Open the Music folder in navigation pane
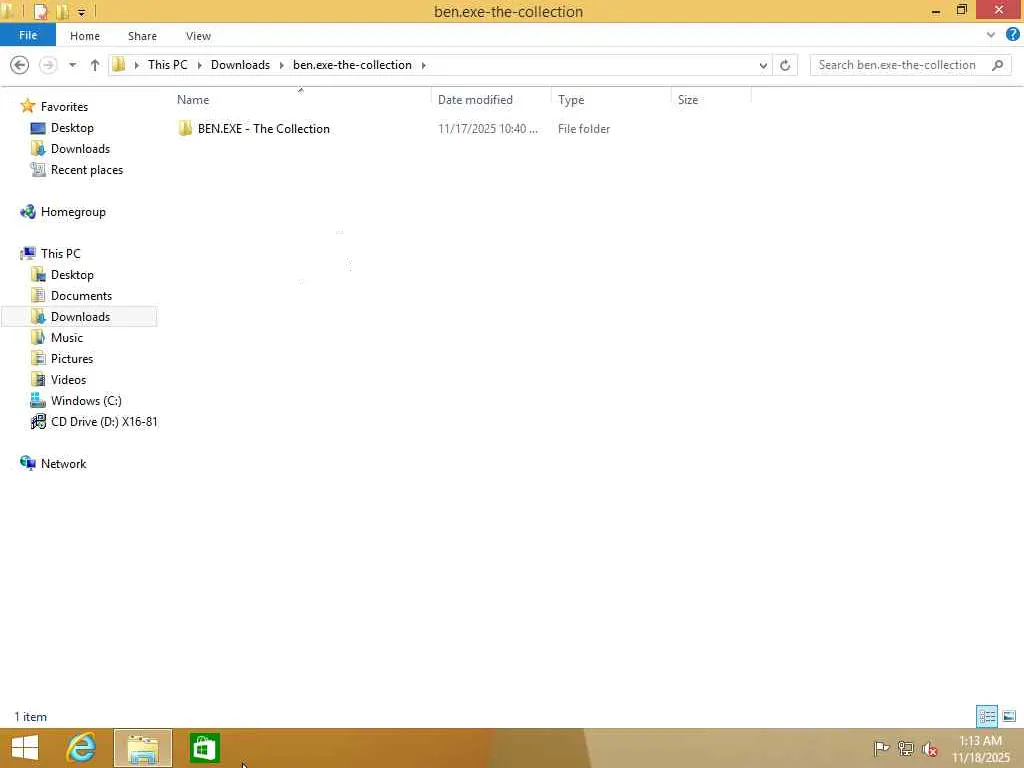Viewport: 1024px width, 768px height. 67,338
